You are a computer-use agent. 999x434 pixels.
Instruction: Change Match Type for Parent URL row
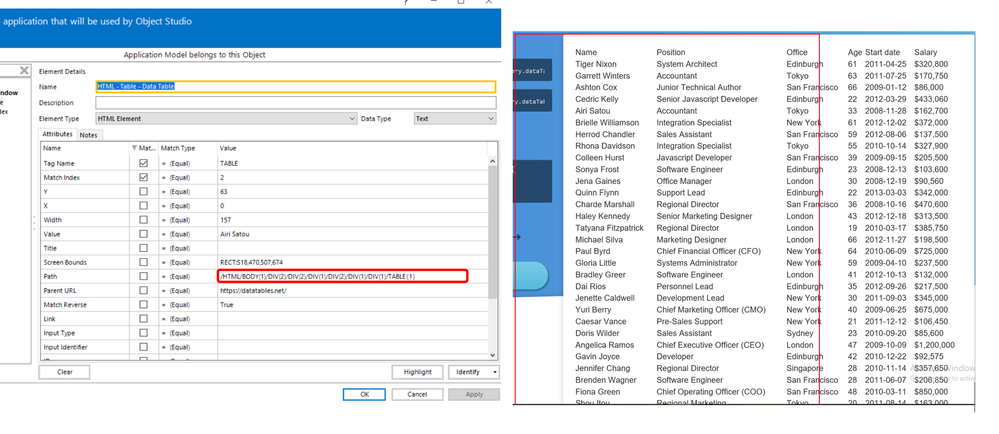tap(187, 291)
